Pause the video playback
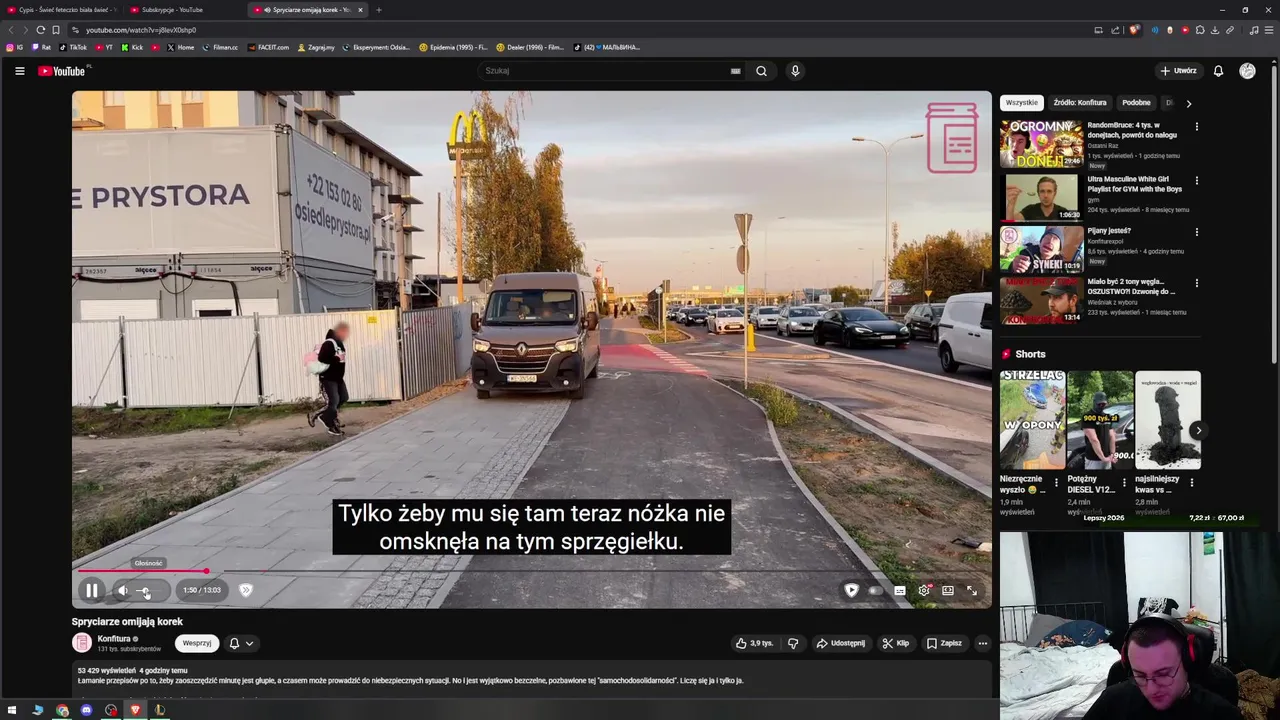This screenshot has height=720, width=1280. click(91, 590)
